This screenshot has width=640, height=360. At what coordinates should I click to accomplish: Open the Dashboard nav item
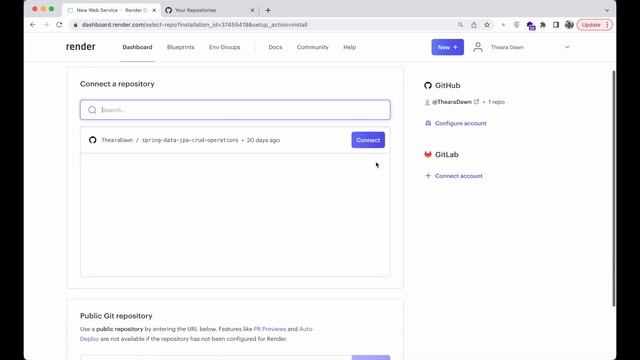[x=137, y=47]
